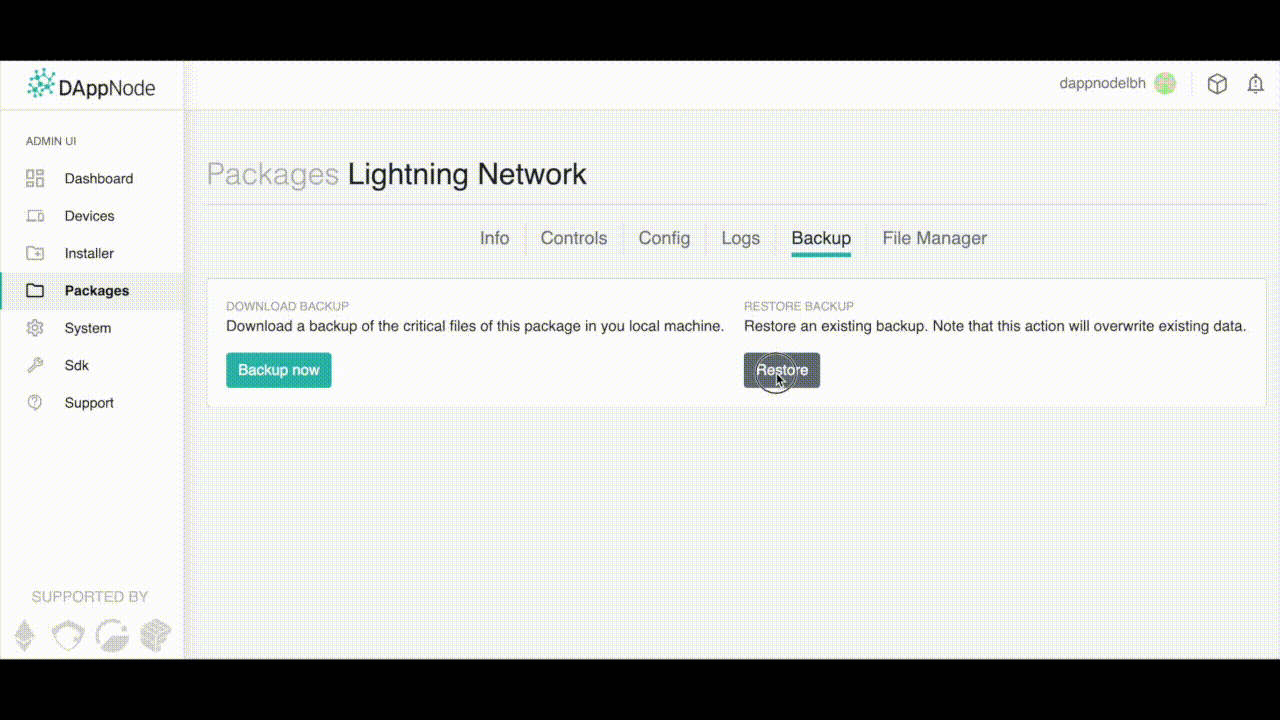Select Packages in the sidebar
Screen dimensions: 1280x720
pyautogui.click(x=97, y=291)
